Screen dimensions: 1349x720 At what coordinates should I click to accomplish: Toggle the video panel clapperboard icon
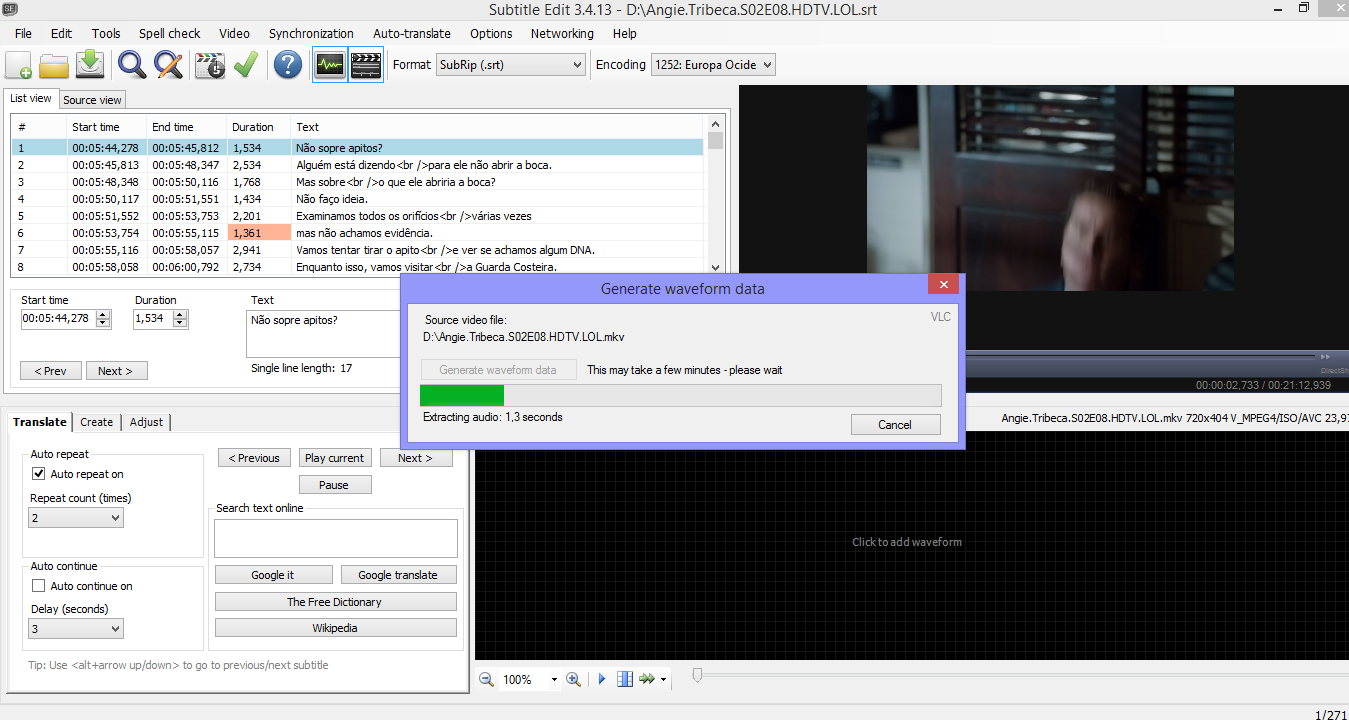365,64
